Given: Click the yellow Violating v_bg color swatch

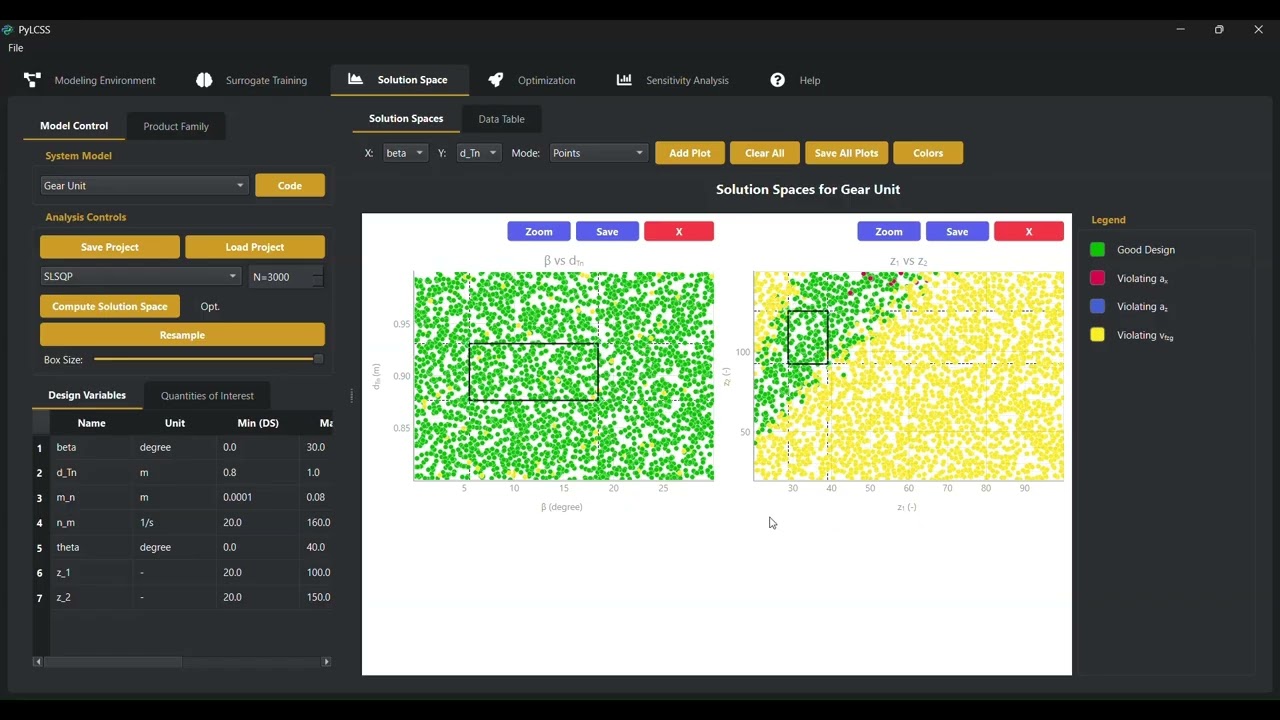Looking at the screenshot, I should point(1097,335).
